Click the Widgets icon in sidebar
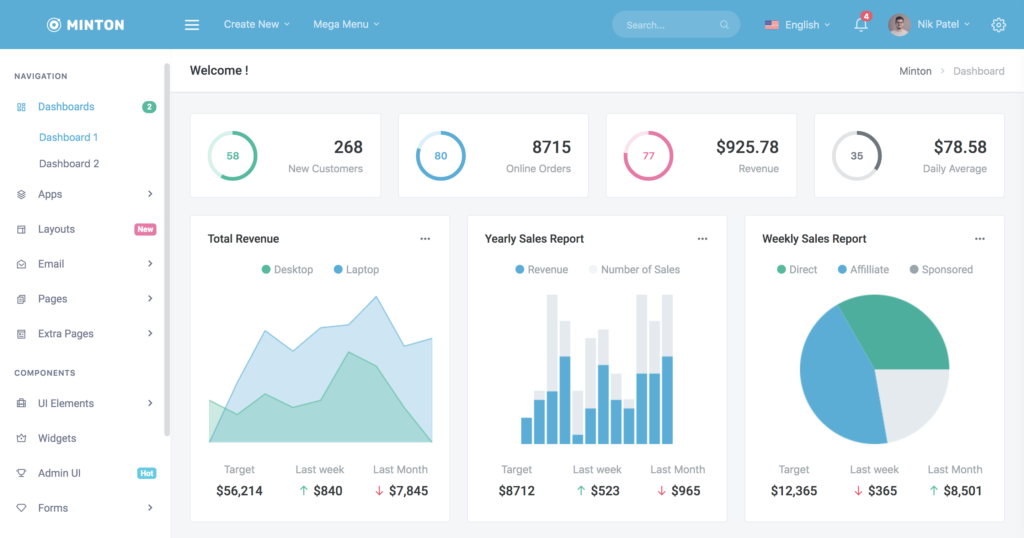Viewport: 1024px width, 538px height. click(x=22, y=439)
